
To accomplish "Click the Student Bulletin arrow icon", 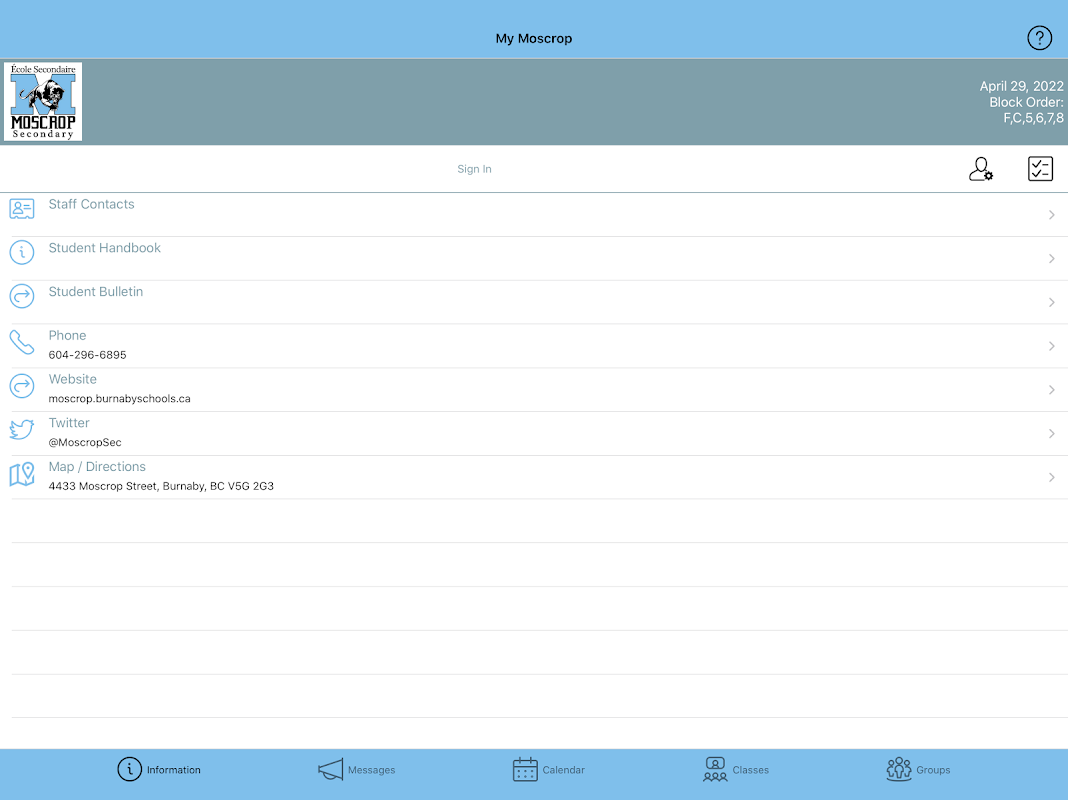I will point(22,296).
